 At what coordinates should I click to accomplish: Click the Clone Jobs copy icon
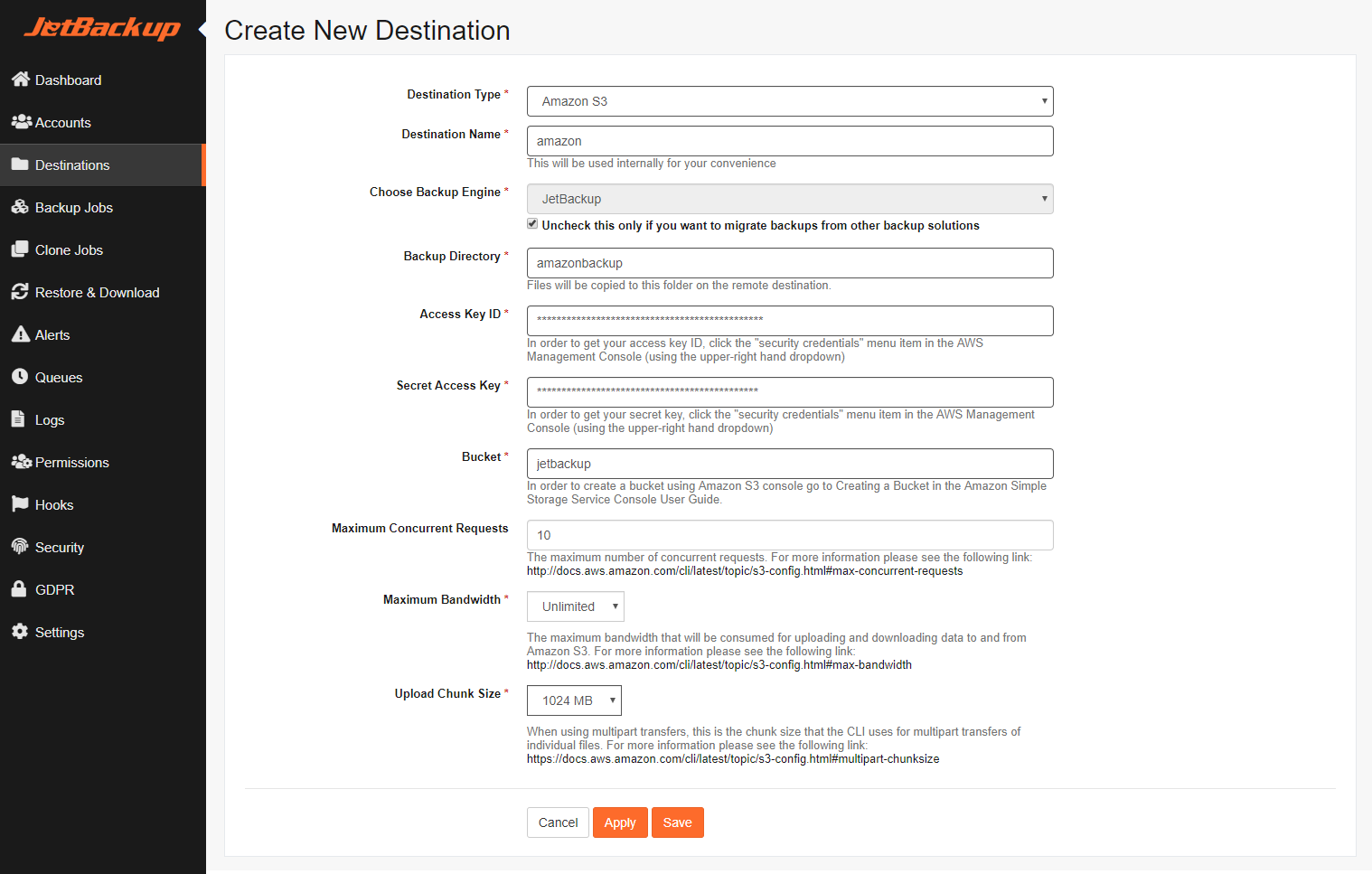click(x=20, y=249)
